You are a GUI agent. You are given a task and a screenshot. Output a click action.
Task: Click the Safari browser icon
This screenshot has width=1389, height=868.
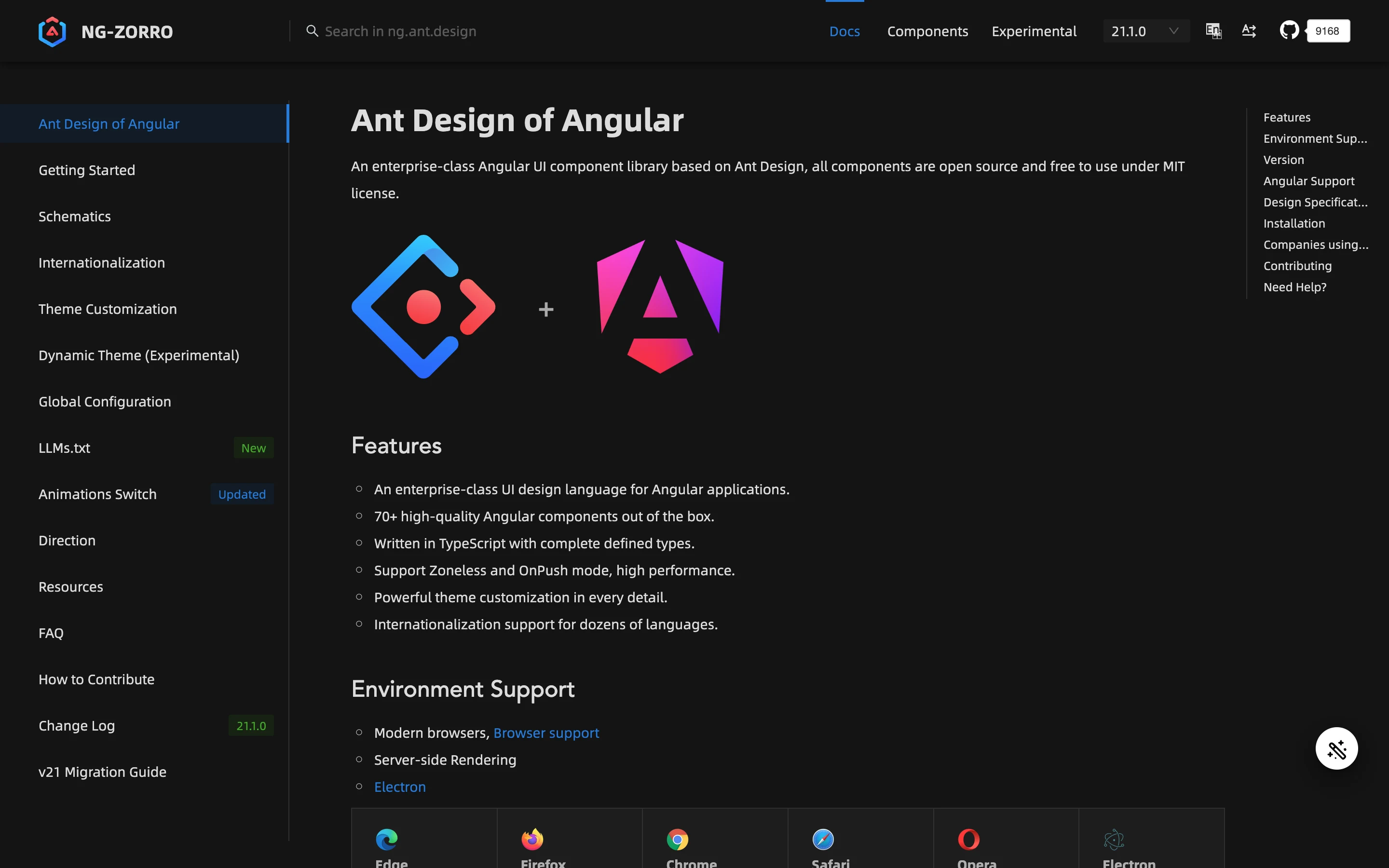[x=823, y=839]
